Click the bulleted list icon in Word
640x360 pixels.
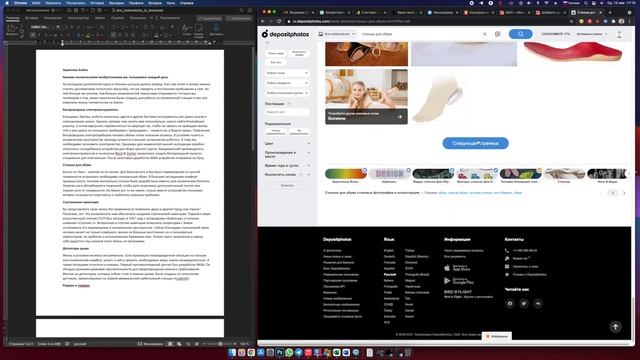point(114,27)
